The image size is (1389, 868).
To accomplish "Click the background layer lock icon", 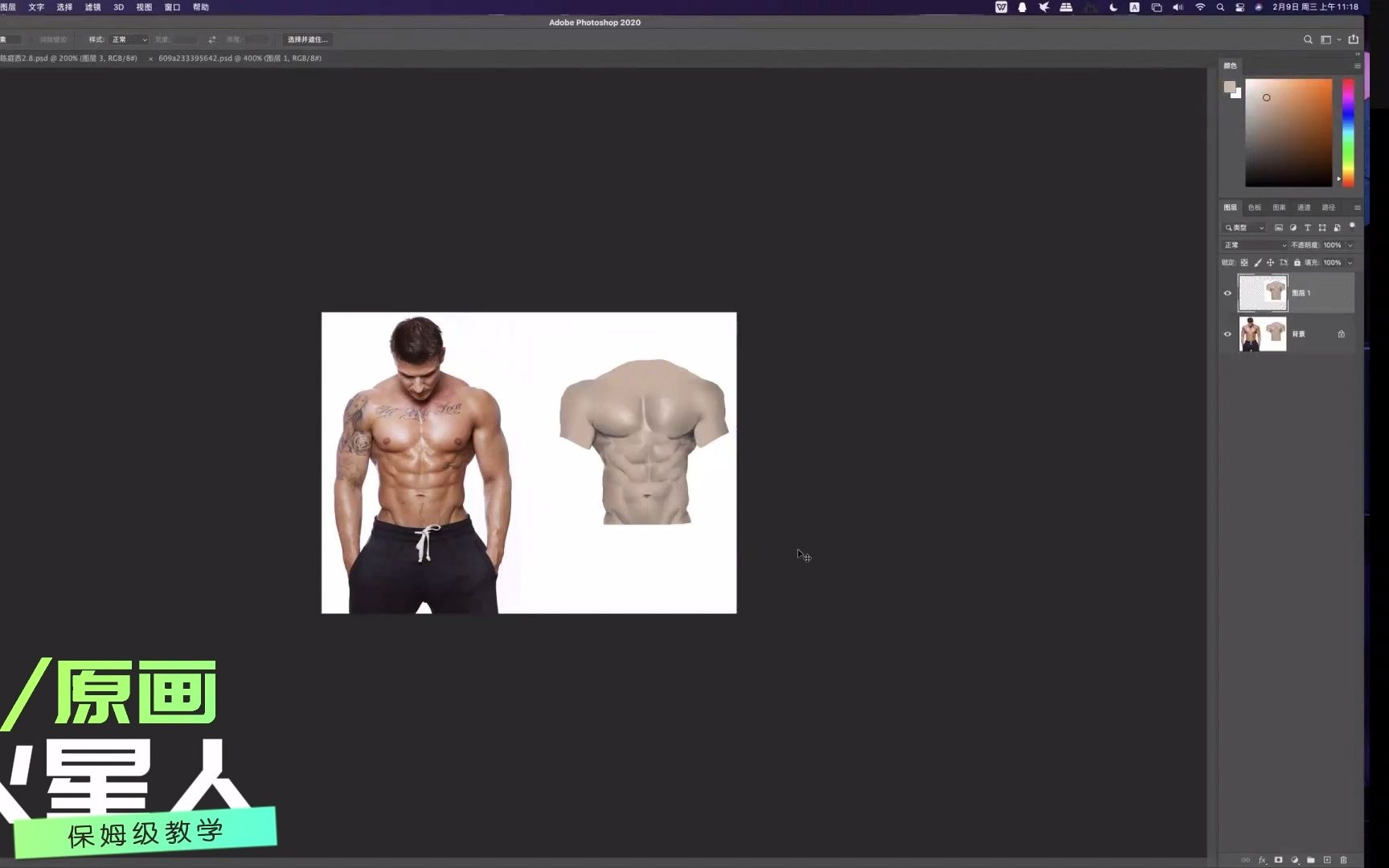I will pyautogui.click(x=1342, y=334).
